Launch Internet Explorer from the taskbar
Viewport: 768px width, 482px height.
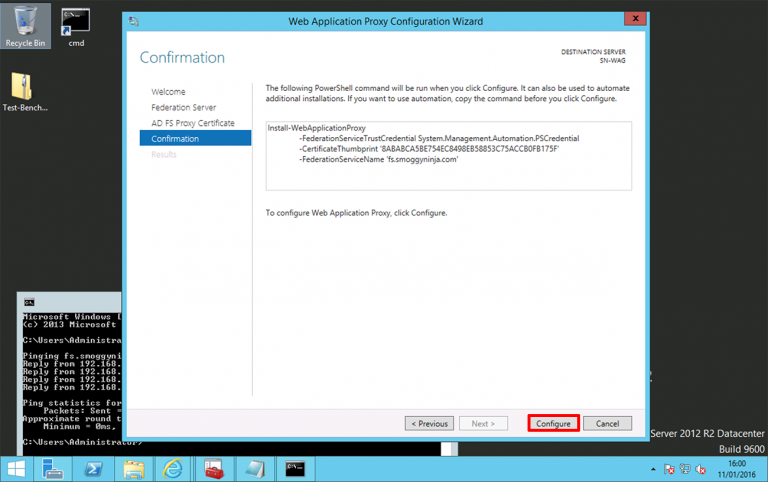coord(173,469)
